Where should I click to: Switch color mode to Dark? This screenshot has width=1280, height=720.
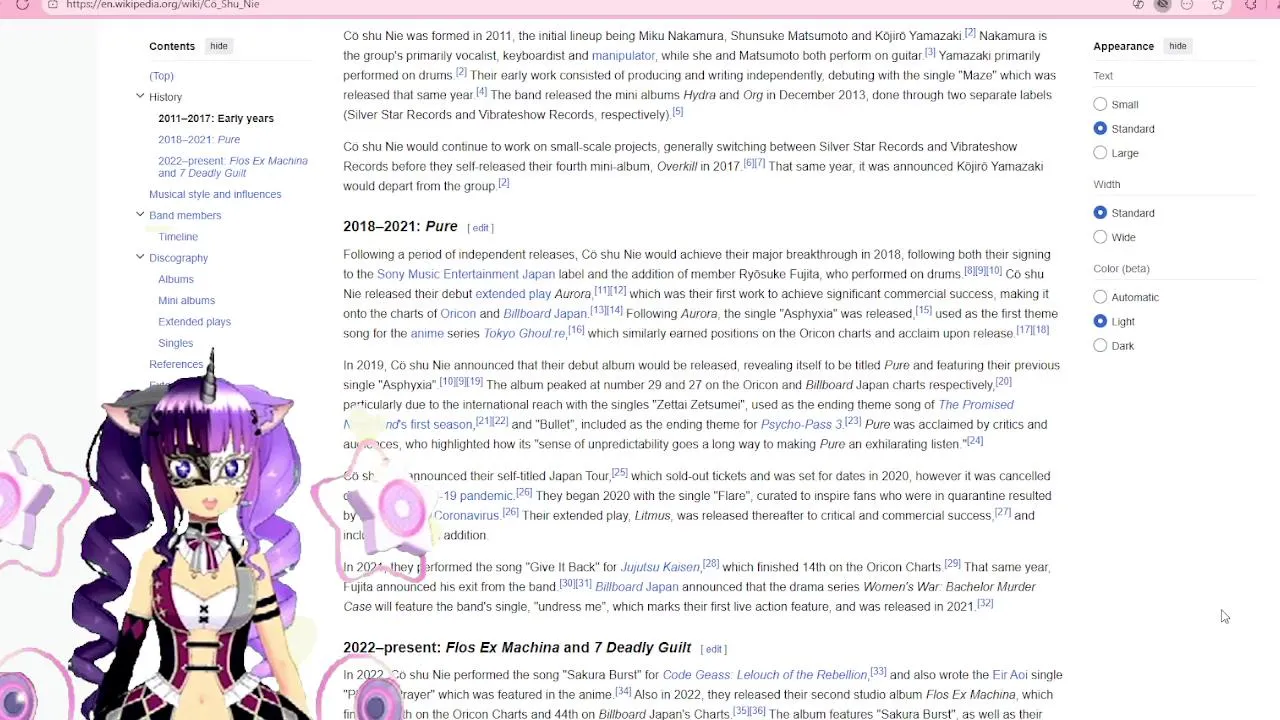1100,346
